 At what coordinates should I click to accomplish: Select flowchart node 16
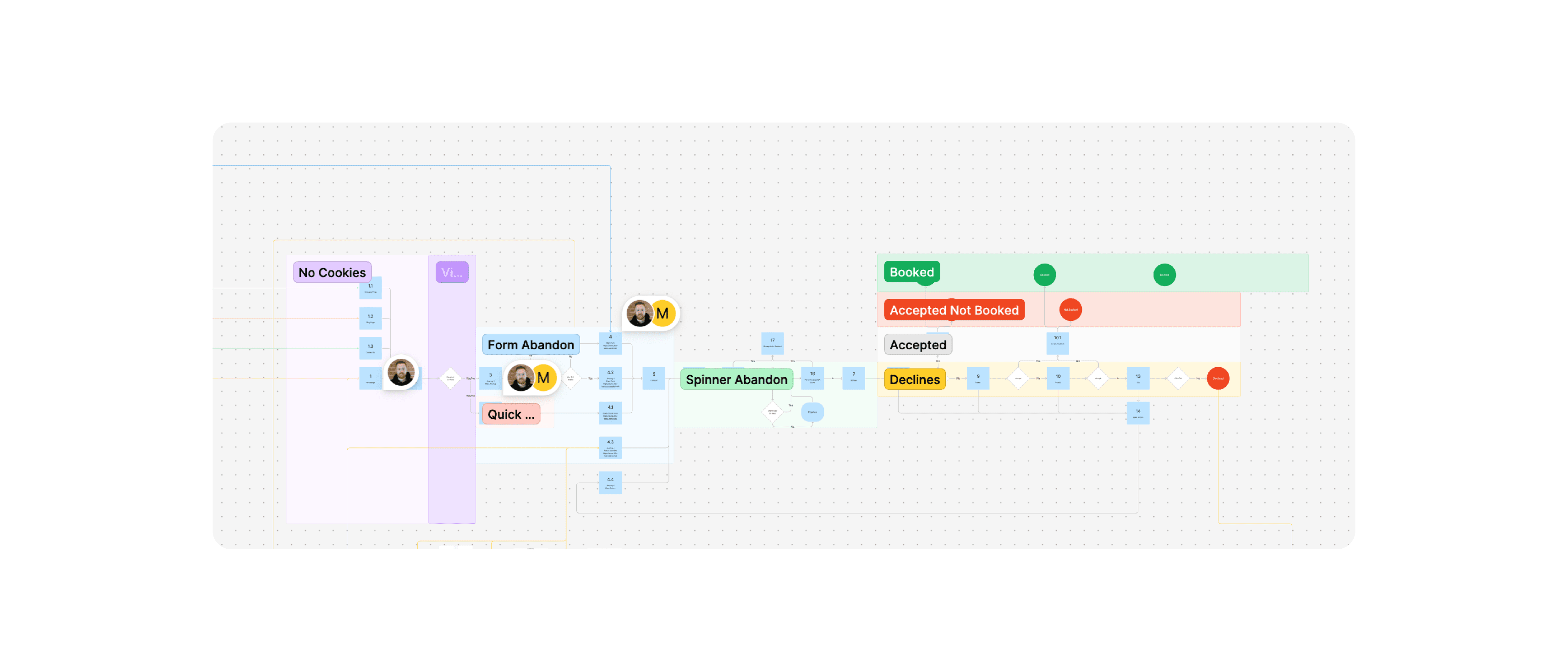[x=812, y=378]
